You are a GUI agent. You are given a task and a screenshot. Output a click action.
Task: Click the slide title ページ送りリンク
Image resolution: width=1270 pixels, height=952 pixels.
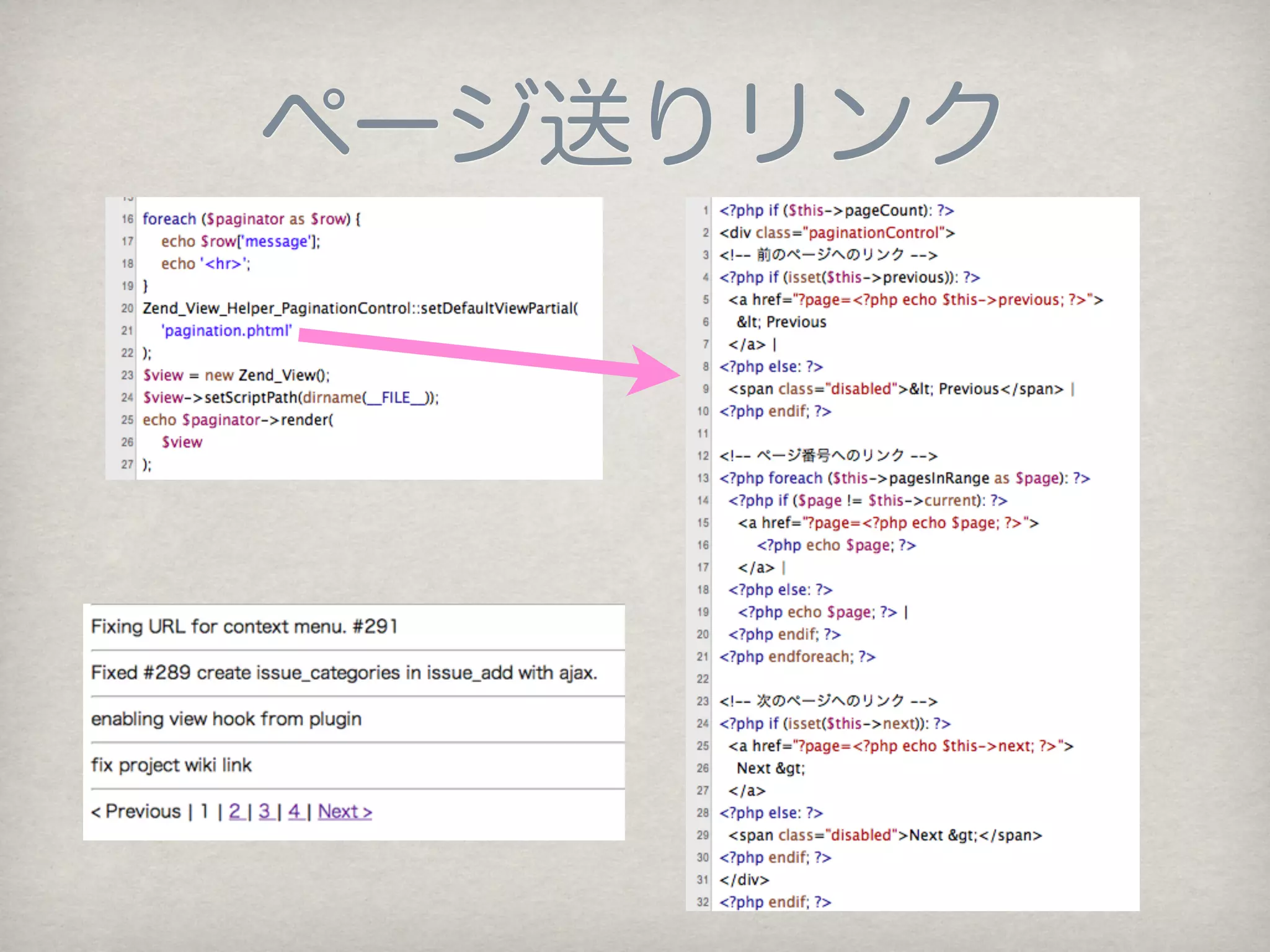point(633,123)
